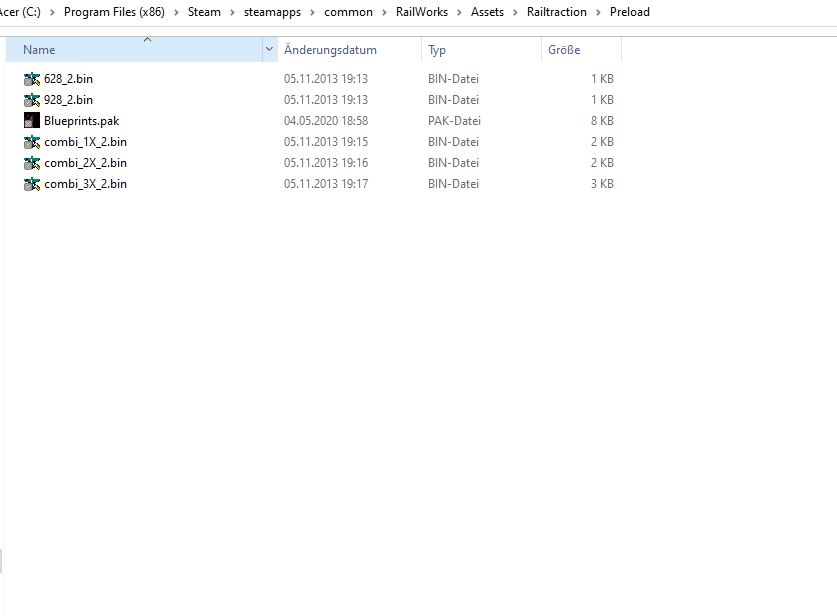Click the combi_2X_2.bin file name
Viewport: 837px width, 616px height.
pyautogui.click(x=85, y=163)
